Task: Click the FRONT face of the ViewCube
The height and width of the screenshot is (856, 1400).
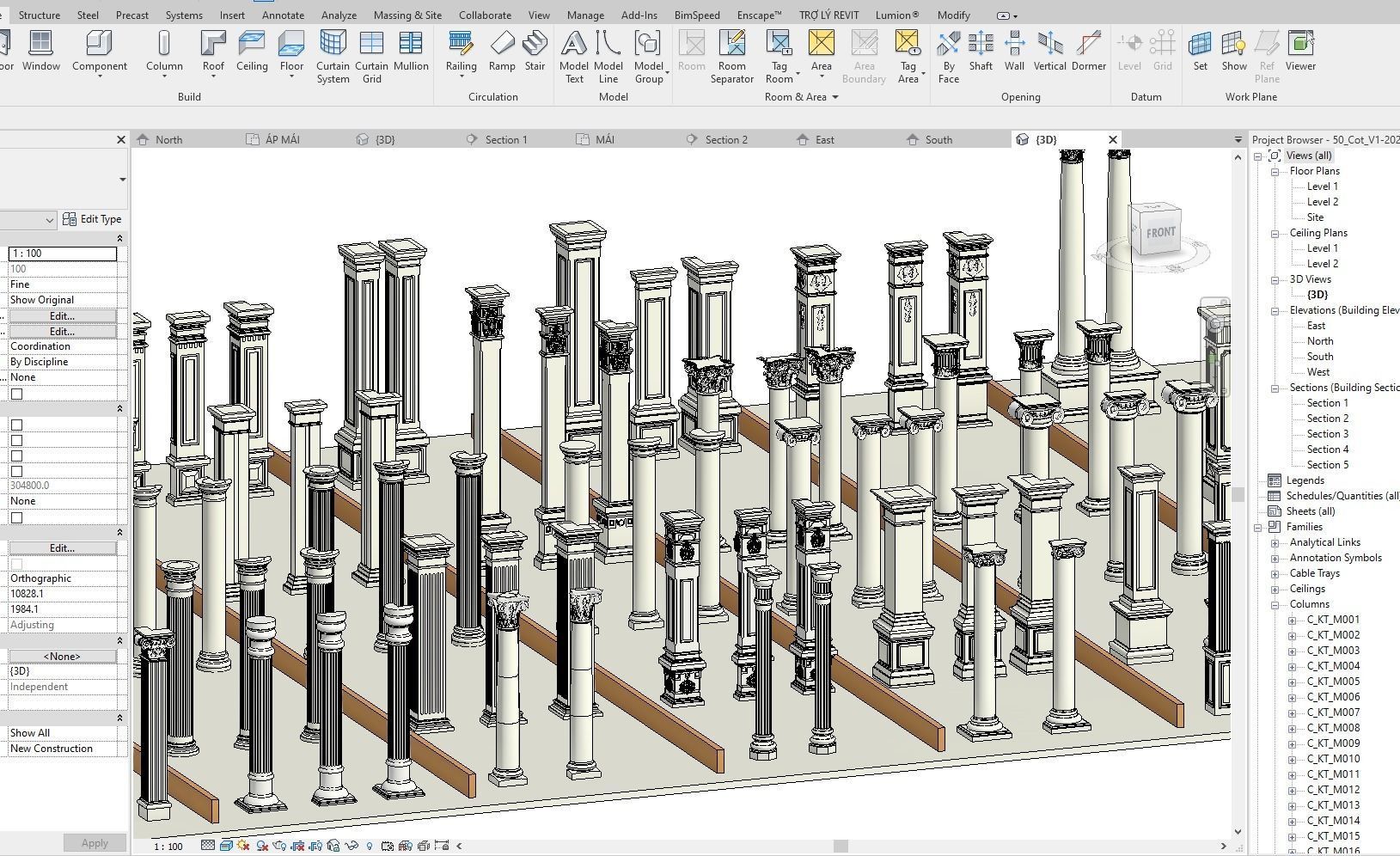Action: (1160, 230)
